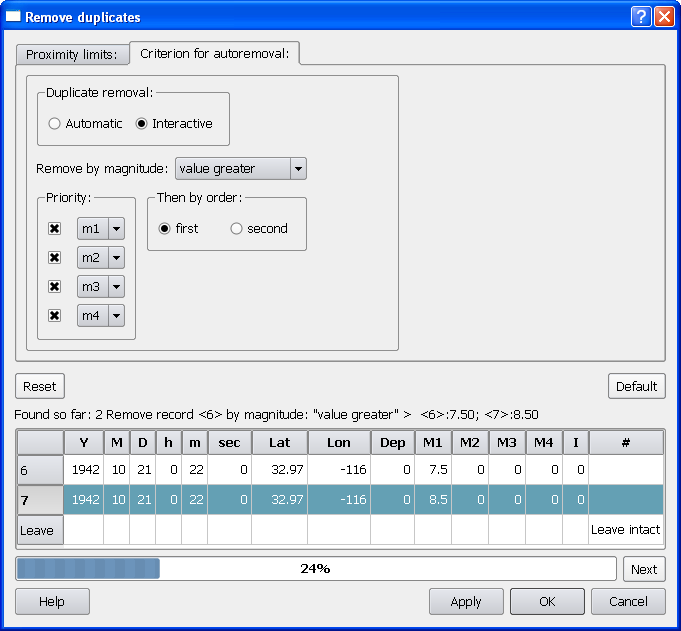Select Criterion for autoremoval tab
Screen dimensions: 681x631
pos(215,53)
